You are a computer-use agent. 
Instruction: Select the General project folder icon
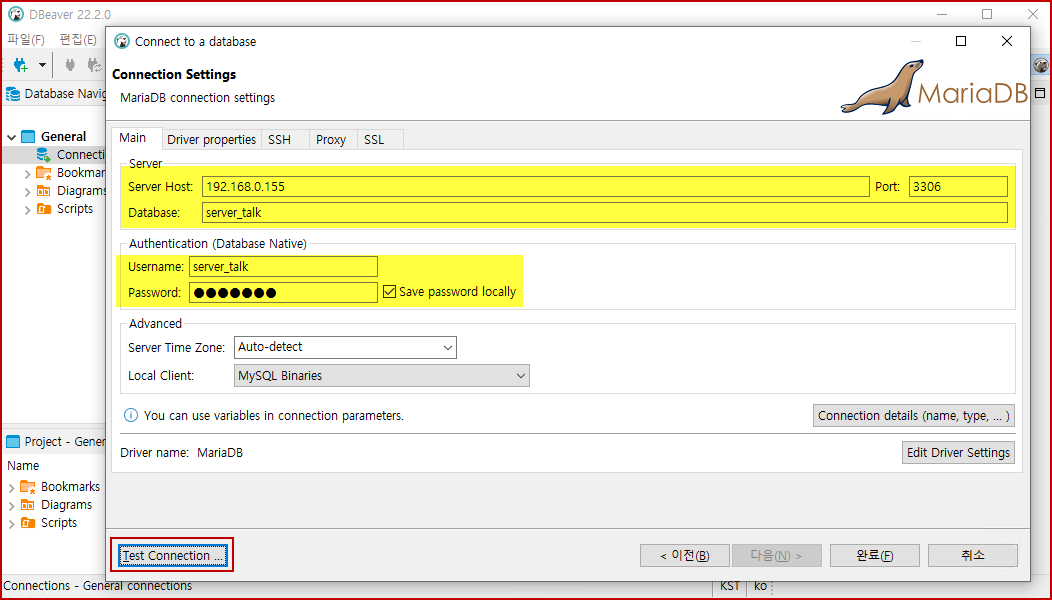(x=28, y=137)
